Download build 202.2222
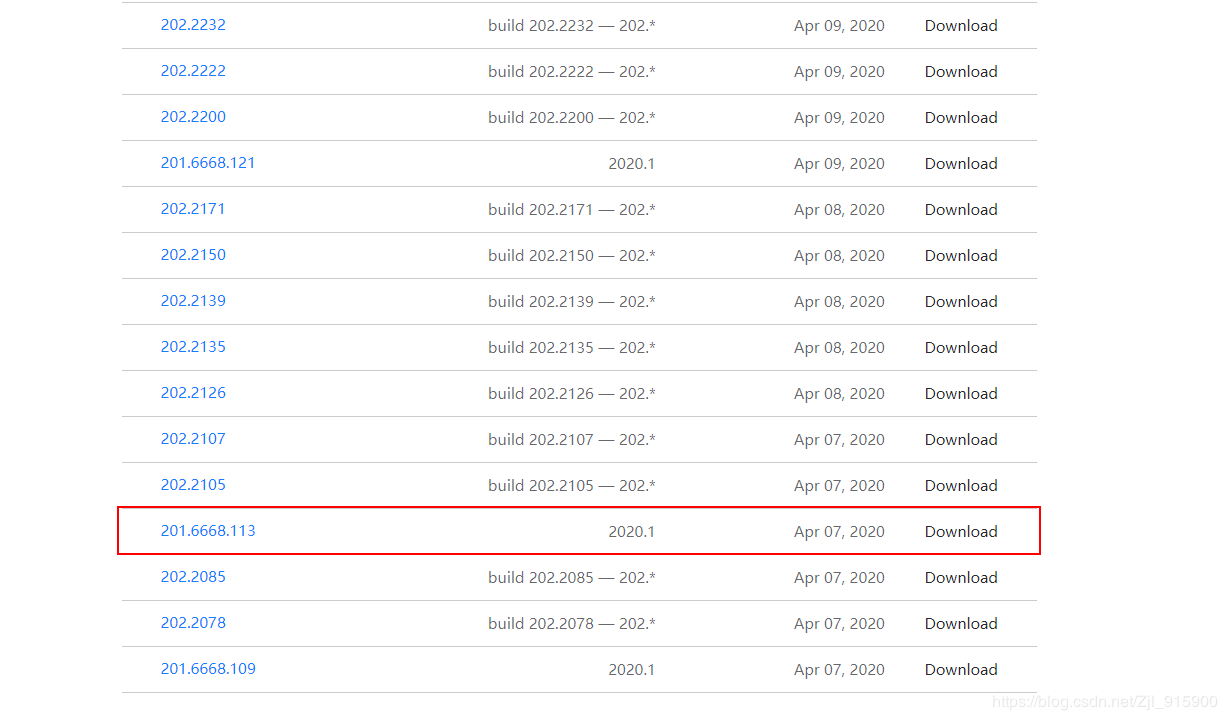The width and height of the screenshot is (1227, 720). [x=960, y=72]
